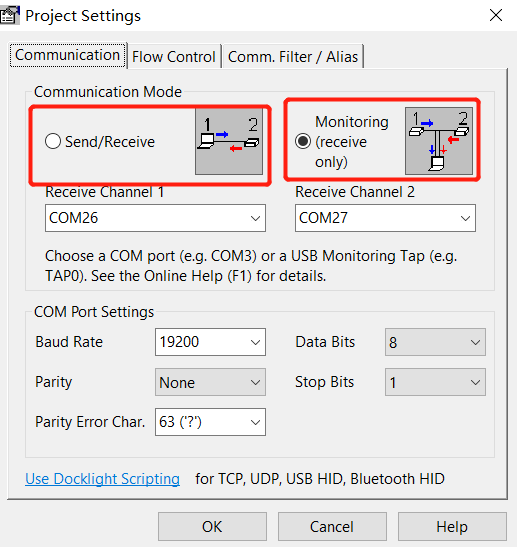Viewport: 517px width, 547px height.
Task: Select the Communication tab
Action: [x=68, y=55]
